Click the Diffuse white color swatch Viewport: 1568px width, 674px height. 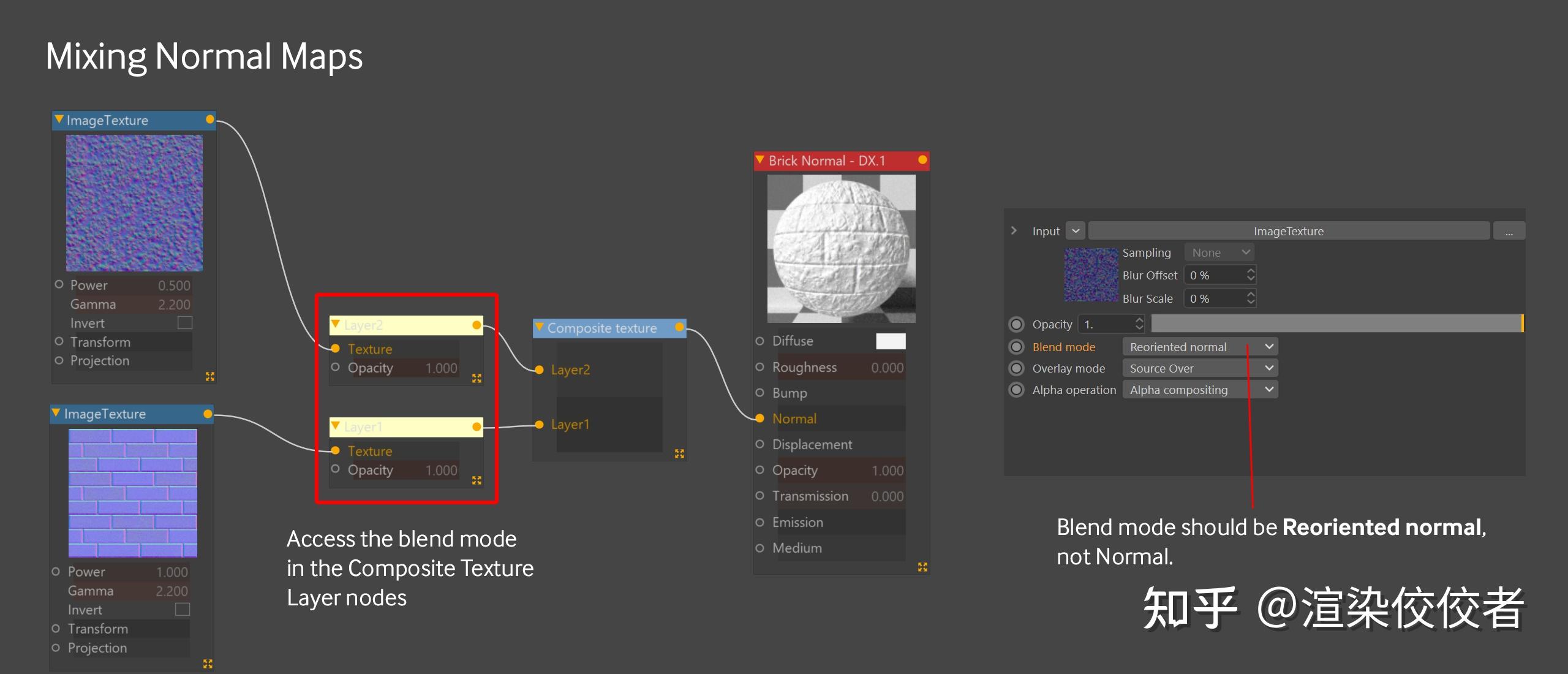click(x=891, y=341)
